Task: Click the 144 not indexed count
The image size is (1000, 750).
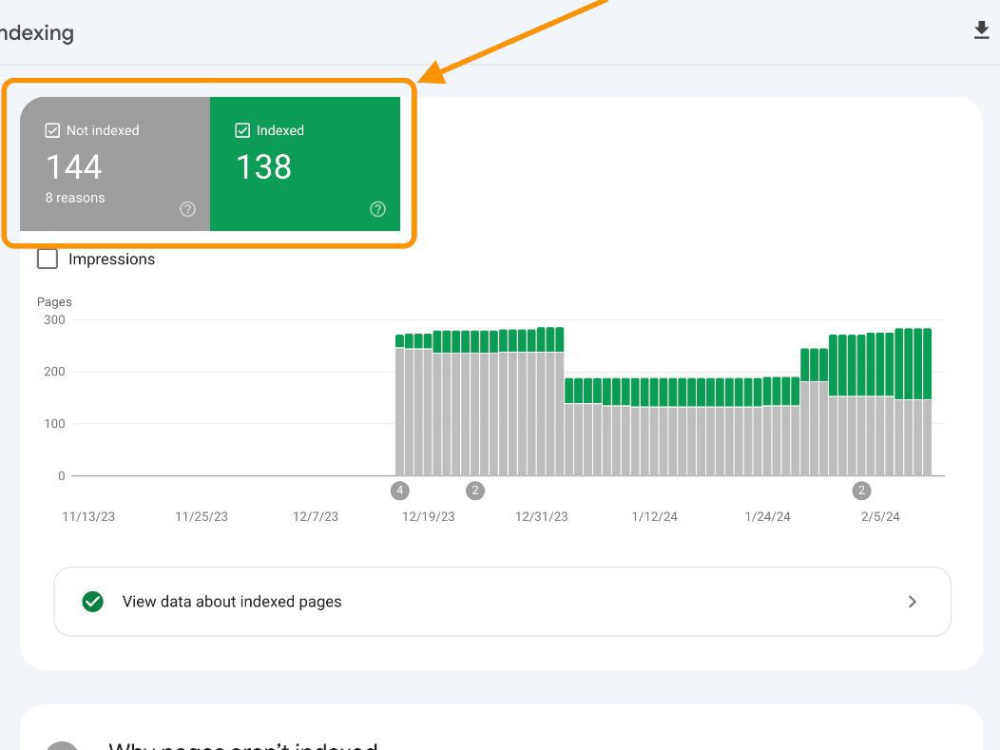Action: (74, 167)
